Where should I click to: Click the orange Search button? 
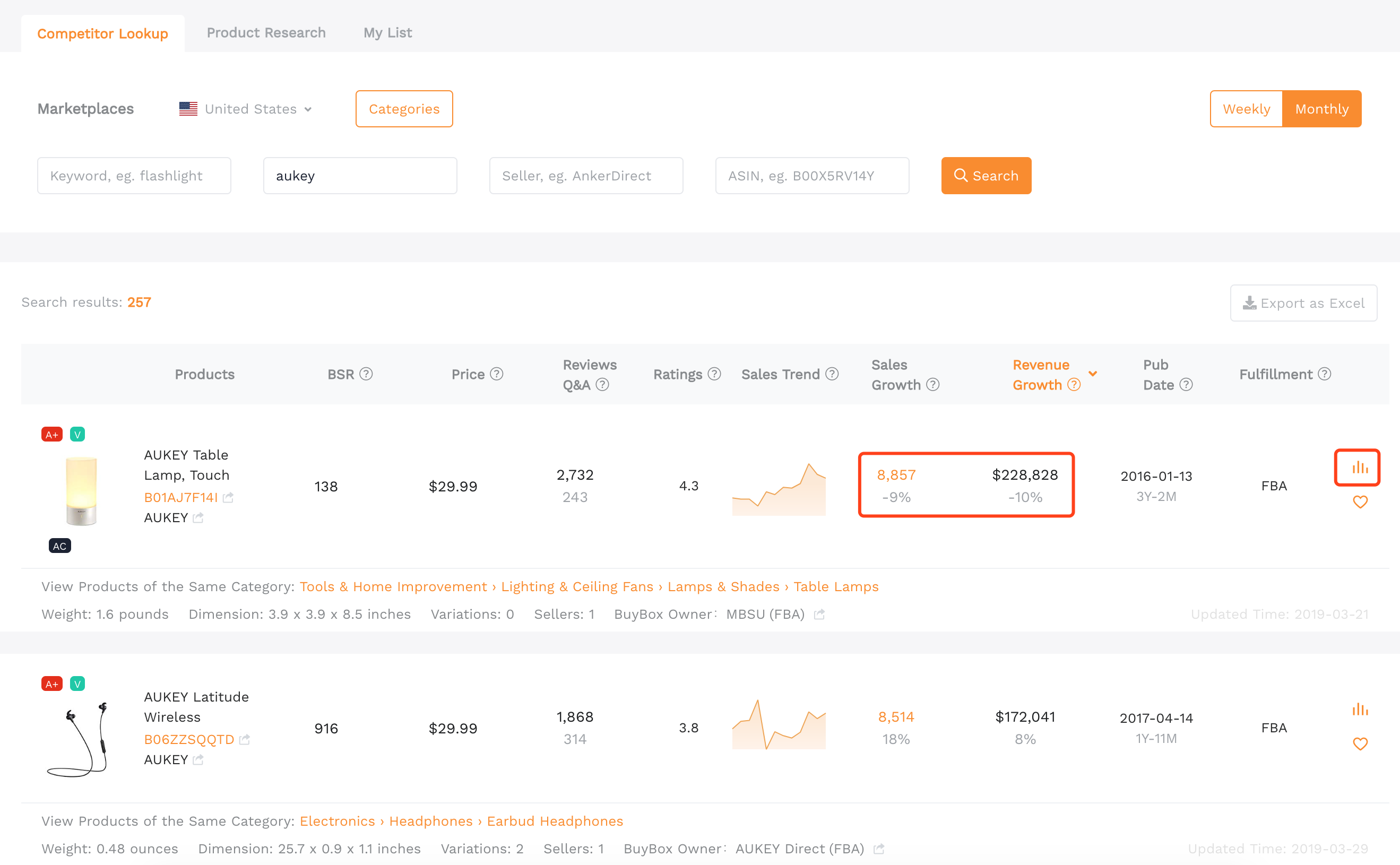tap(987, 176)
